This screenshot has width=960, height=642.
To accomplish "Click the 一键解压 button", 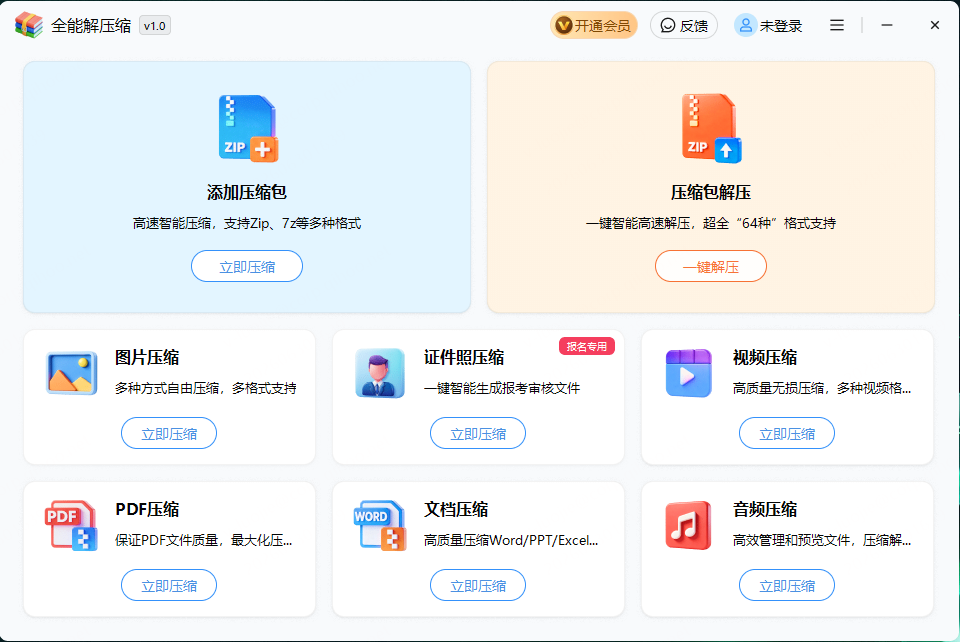I will click(711, 266).
